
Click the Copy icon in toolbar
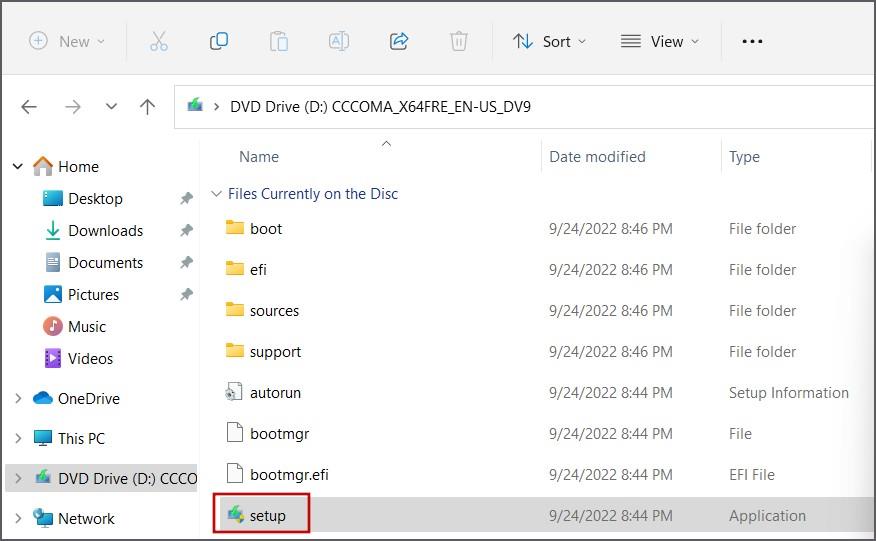point(218,41)
